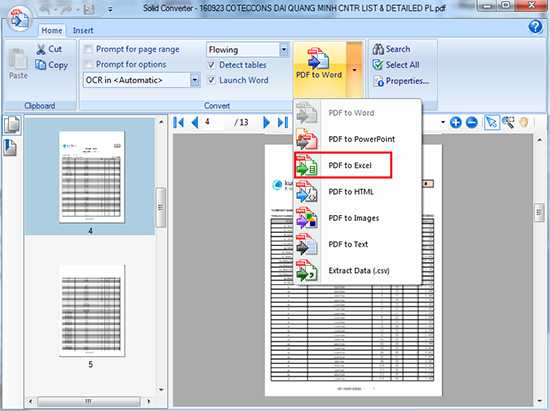Go to next page arrow
The height and width of the screenshot is (411, 550).
(x=266, y=122)
